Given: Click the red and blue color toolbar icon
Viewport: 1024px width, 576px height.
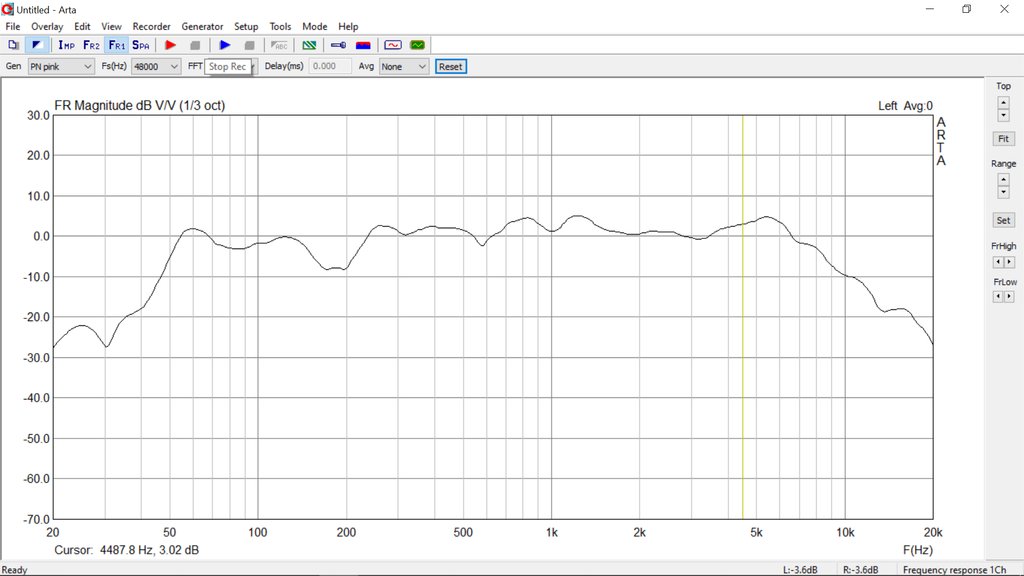Looking at the screenshot, I should 363,45.
